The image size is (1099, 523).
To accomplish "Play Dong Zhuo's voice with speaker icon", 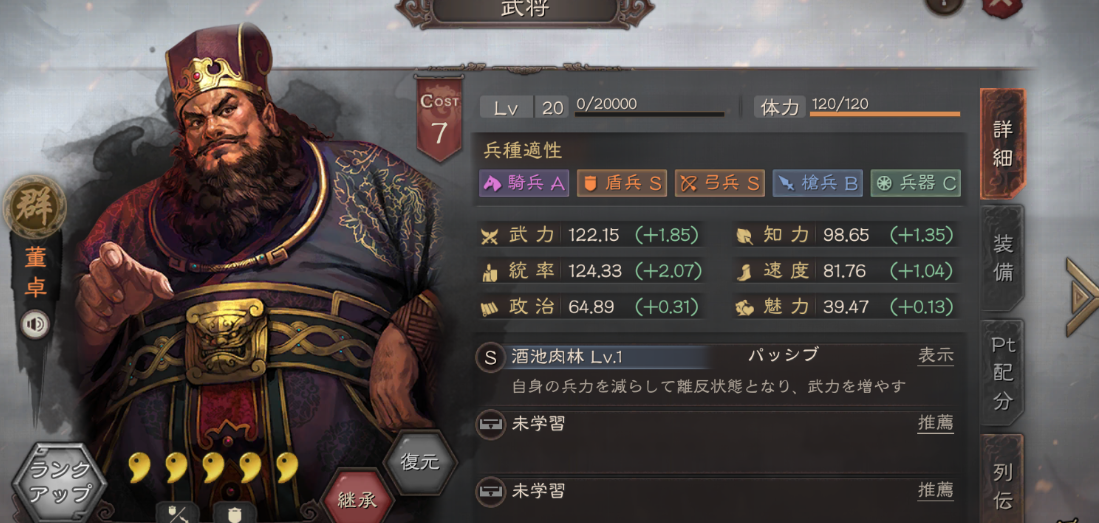I will (x=34, y=325).
